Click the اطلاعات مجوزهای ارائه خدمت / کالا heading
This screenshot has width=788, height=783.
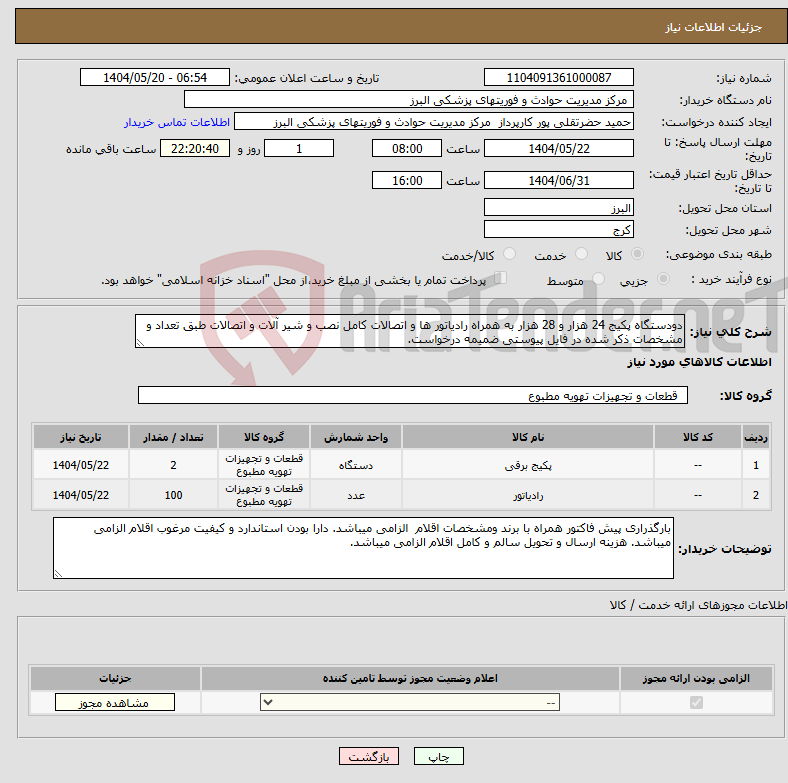coord(698,605)
